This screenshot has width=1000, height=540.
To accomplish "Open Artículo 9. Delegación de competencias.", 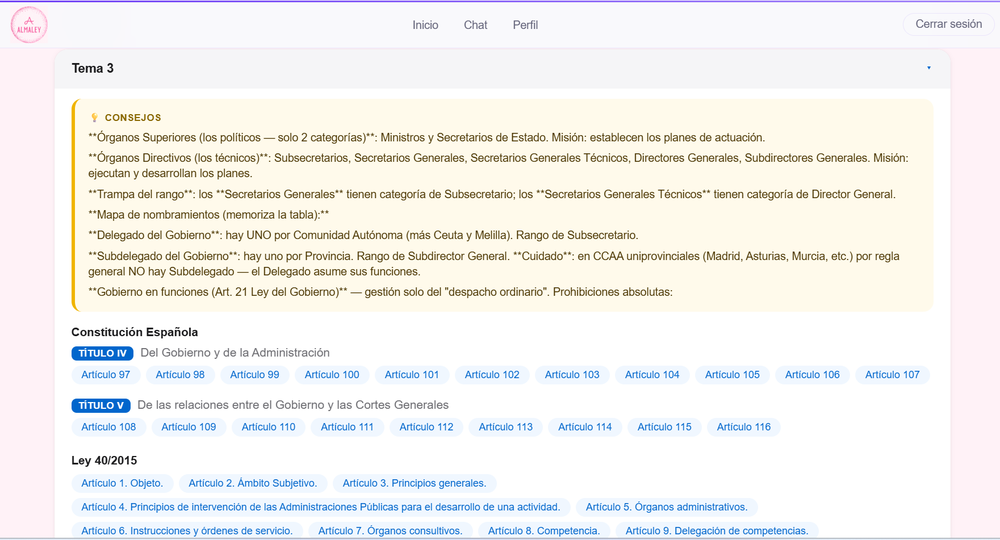I will tap(717, 531).
